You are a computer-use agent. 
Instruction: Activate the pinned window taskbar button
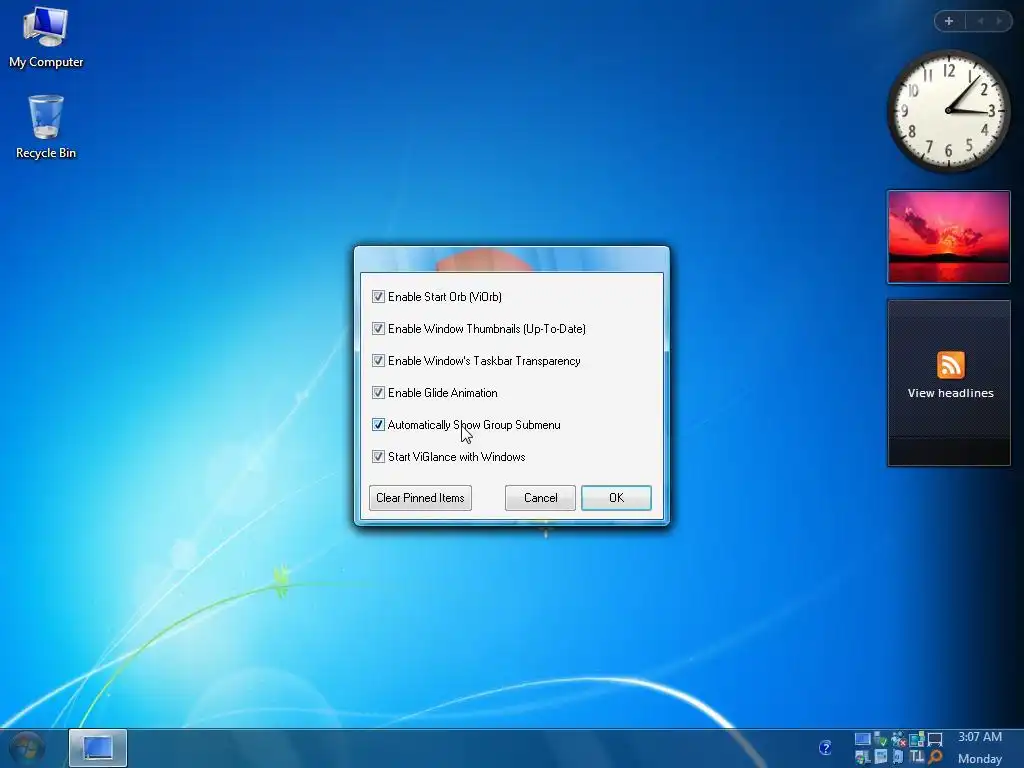pyautogui.click(x=97, y=748)
